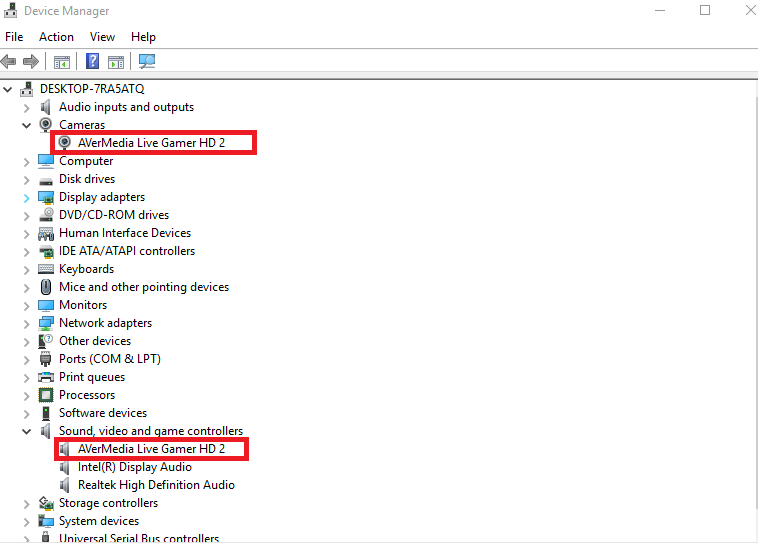Viewport: 758px width, 543px height.
Task: Select the Computer category label
Action: tap(86, 161)
